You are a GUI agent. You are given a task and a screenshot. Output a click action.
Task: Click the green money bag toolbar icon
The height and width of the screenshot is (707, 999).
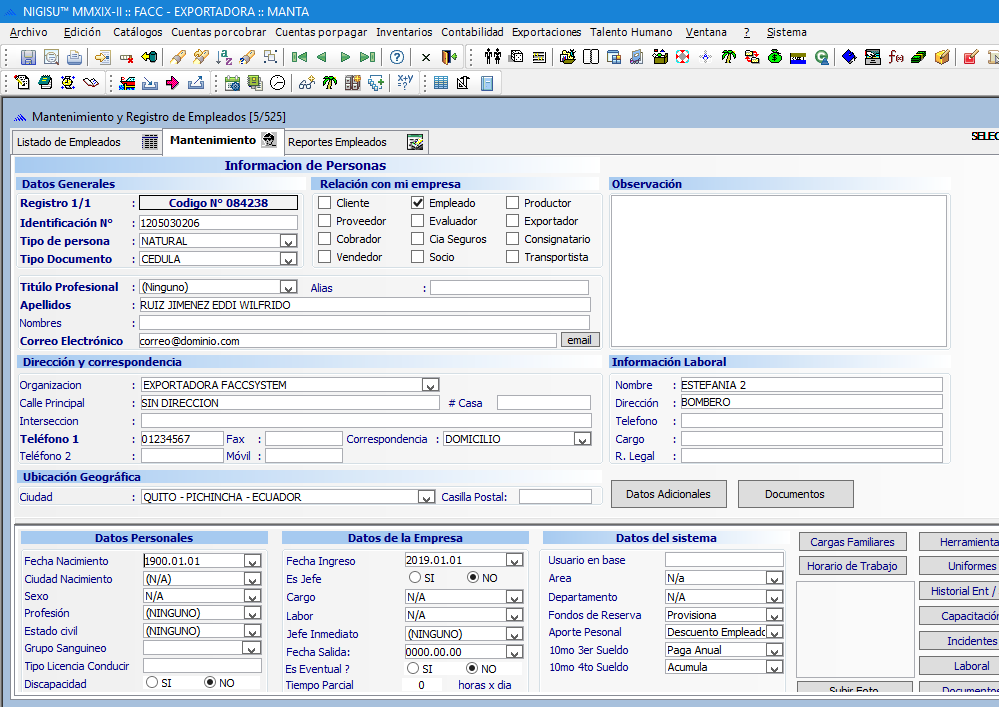click(775, 57)
